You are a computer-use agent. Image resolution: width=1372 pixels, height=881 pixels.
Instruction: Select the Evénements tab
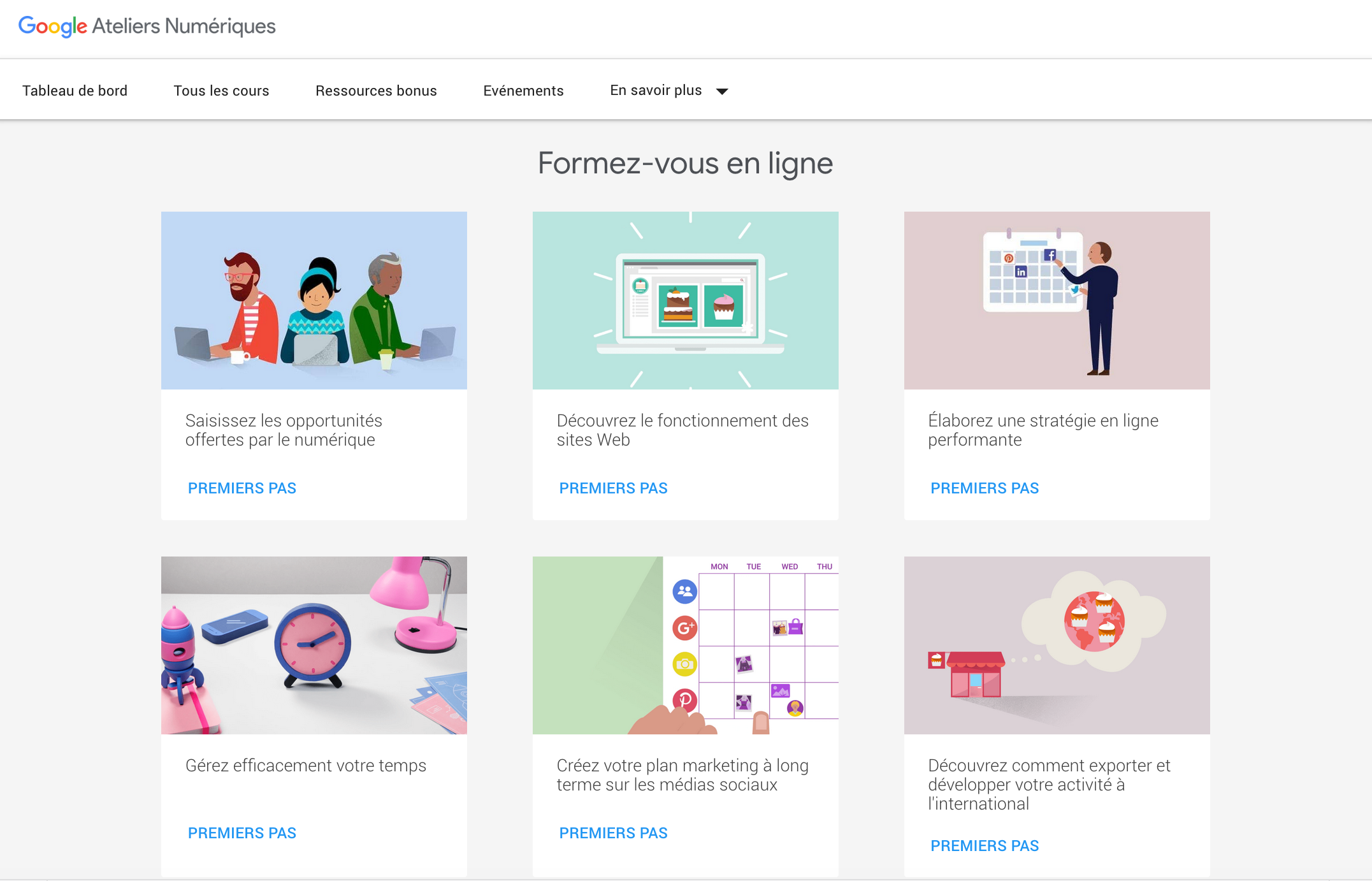(523, 91)
